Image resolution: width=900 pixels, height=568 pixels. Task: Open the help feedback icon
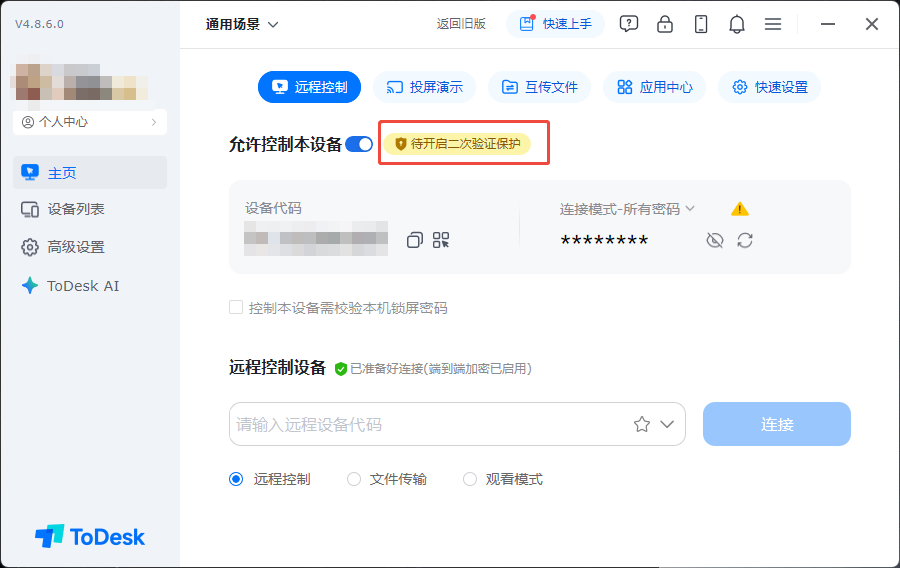629,24
